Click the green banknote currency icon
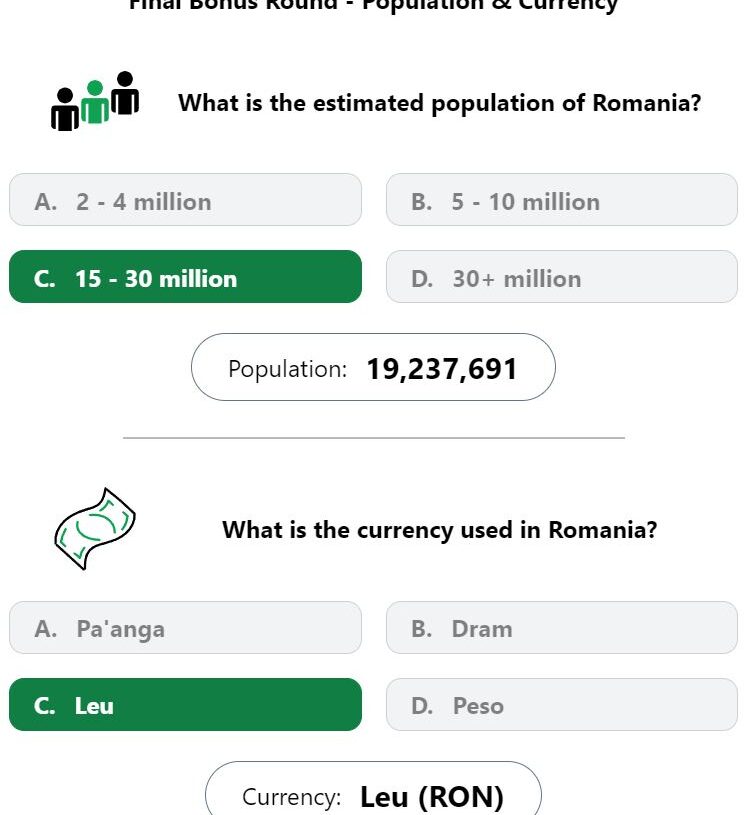This screenshot has height=815, width=752. point(95,529)
